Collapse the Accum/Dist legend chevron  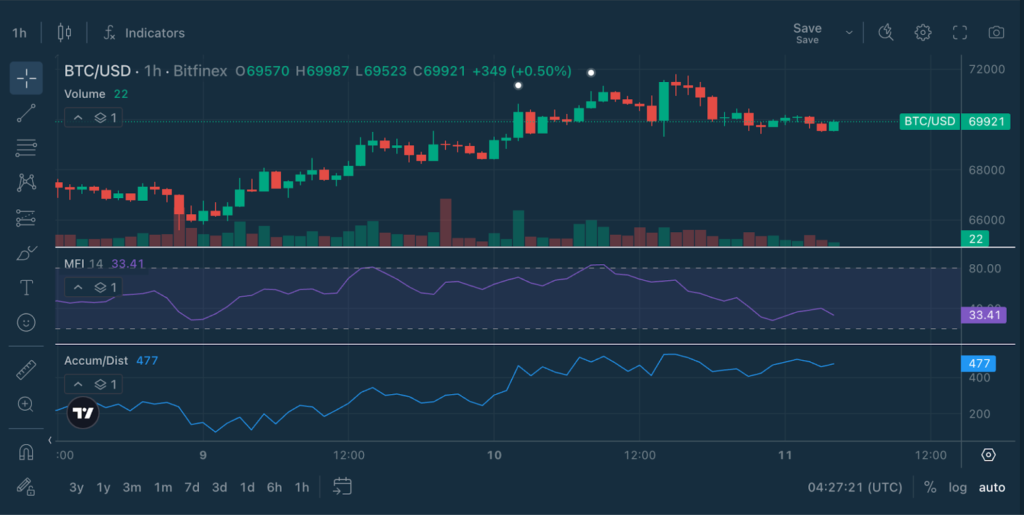coord(78,384)
